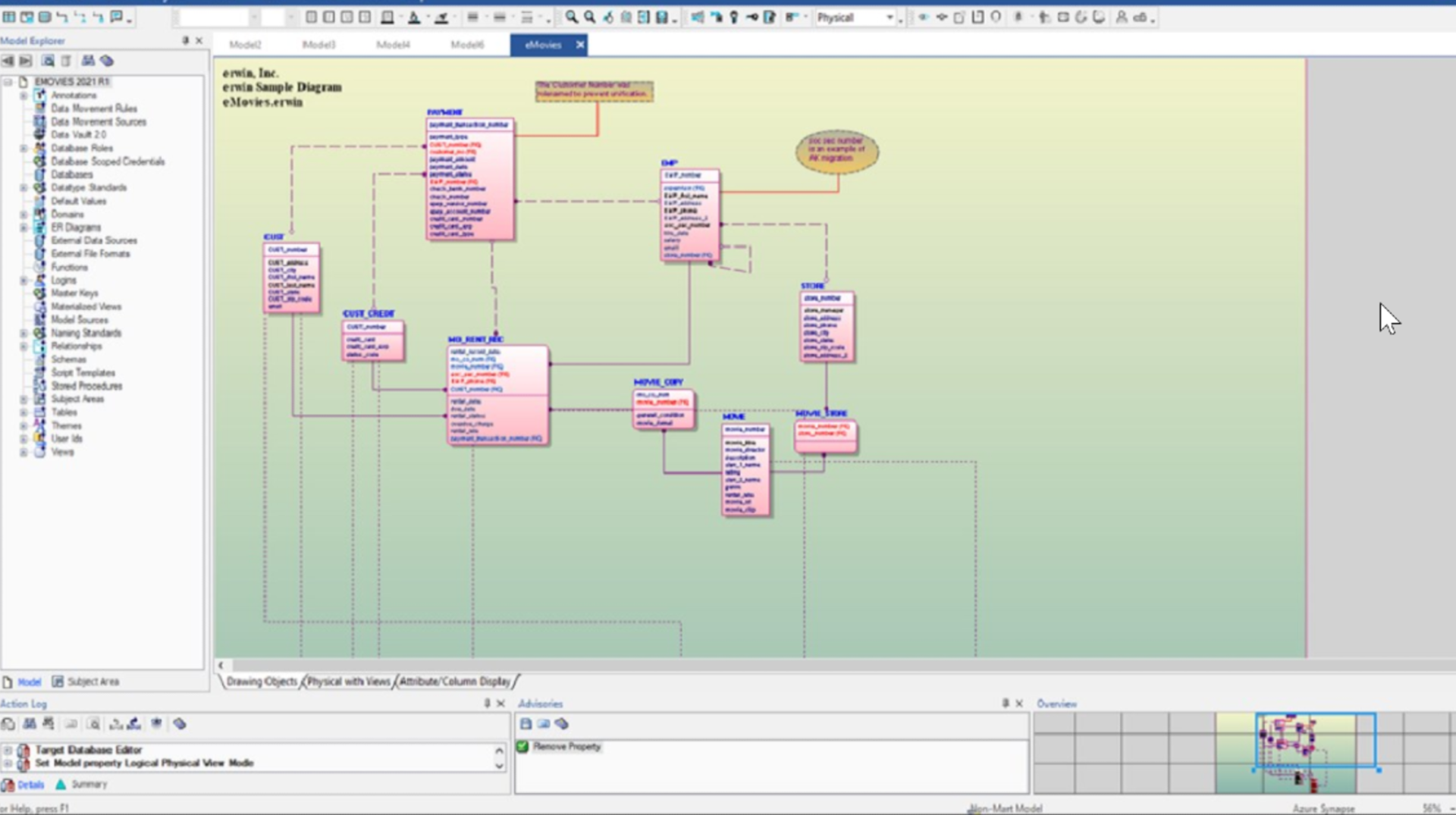
Task: Pin the Advisories panel
Action: coord(1006,704)
